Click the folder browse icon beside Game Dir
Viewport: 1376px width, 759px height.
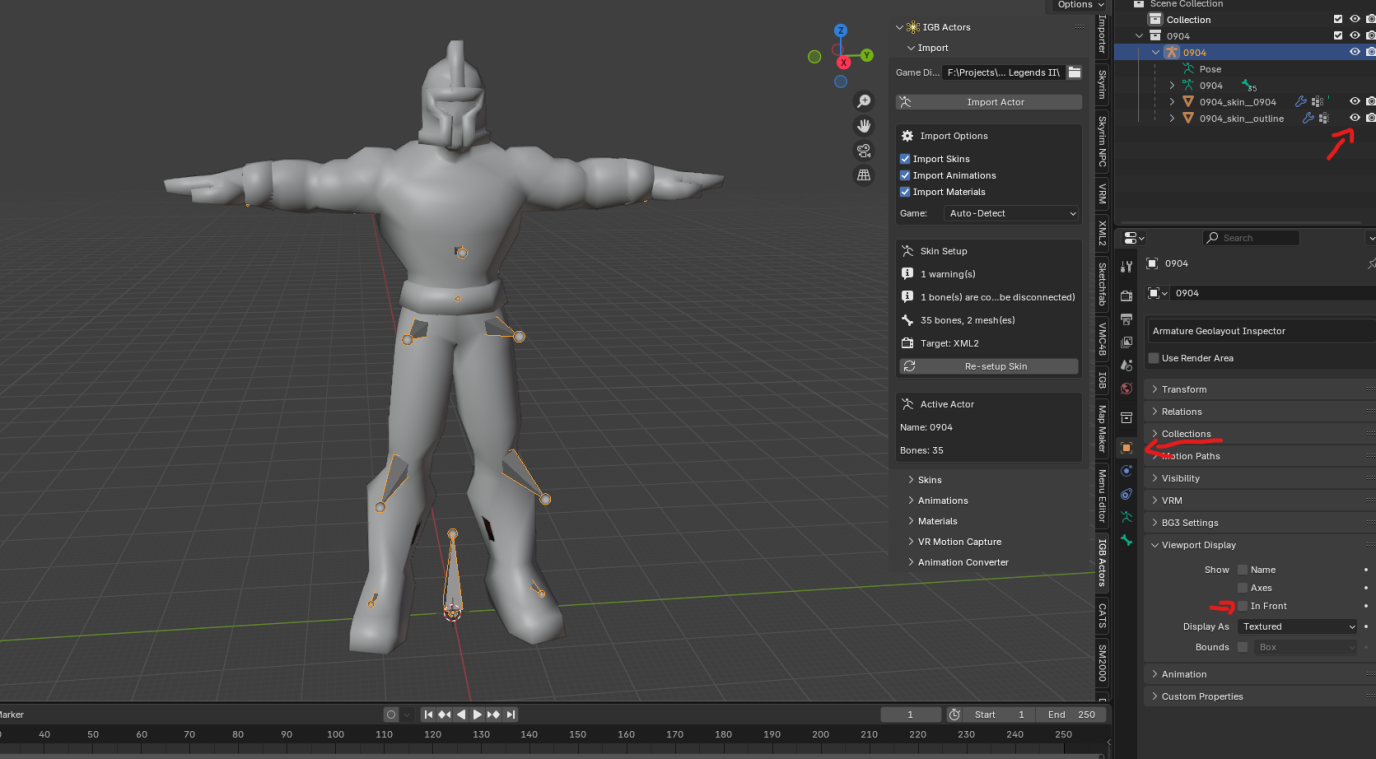click(1074, 72)
